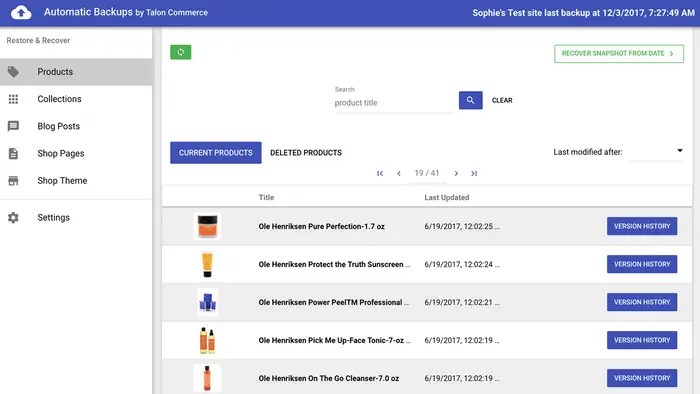
Task: Open Version History for Power PeelTM Professional
Action: point(642,302)
